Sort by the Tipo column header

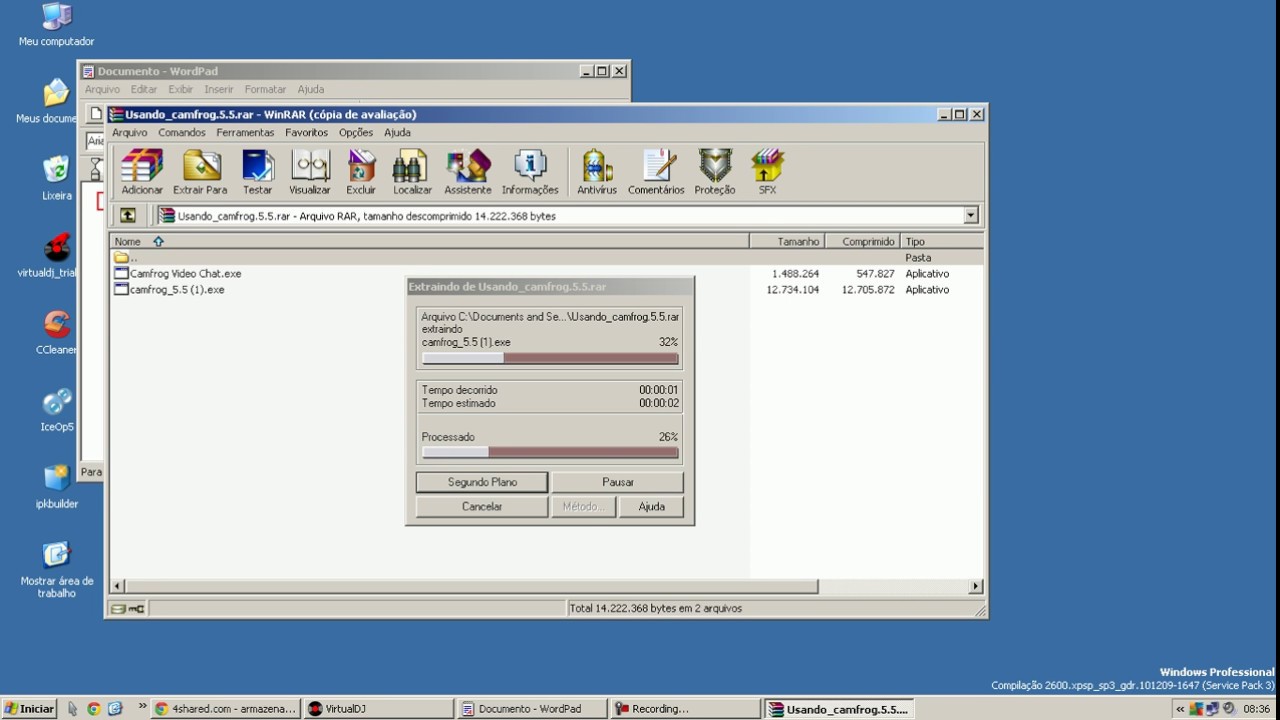pyautogui.click(x=941, y=241)
